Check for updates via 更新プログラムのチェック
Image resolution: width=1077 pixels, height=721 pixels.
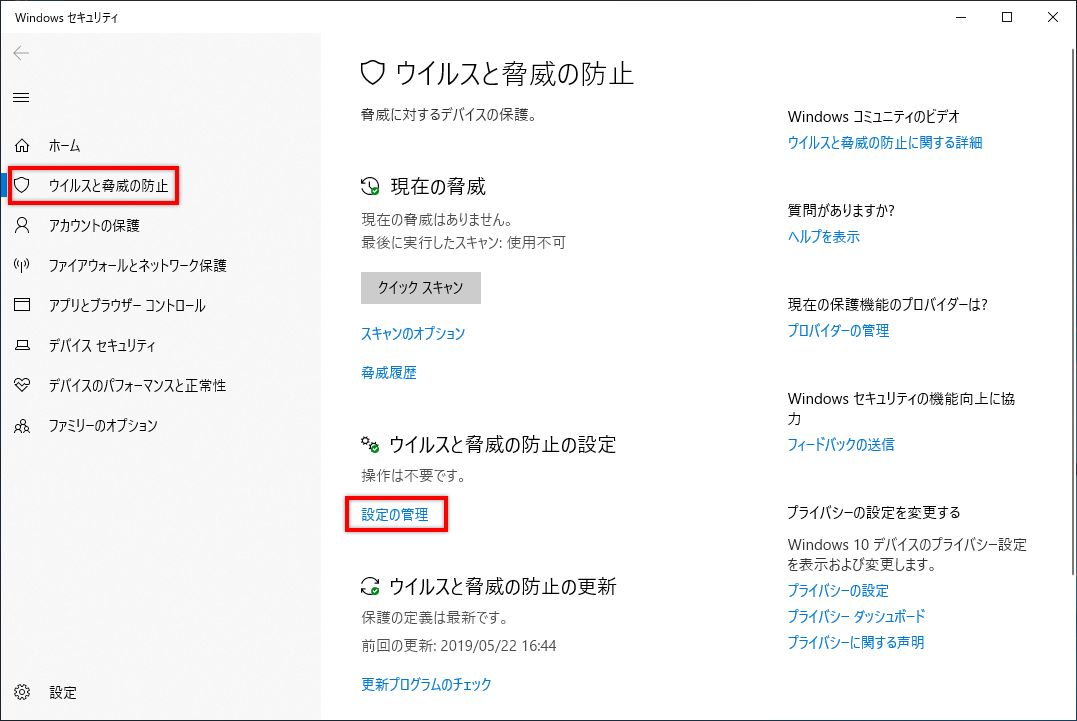(425, 684)
